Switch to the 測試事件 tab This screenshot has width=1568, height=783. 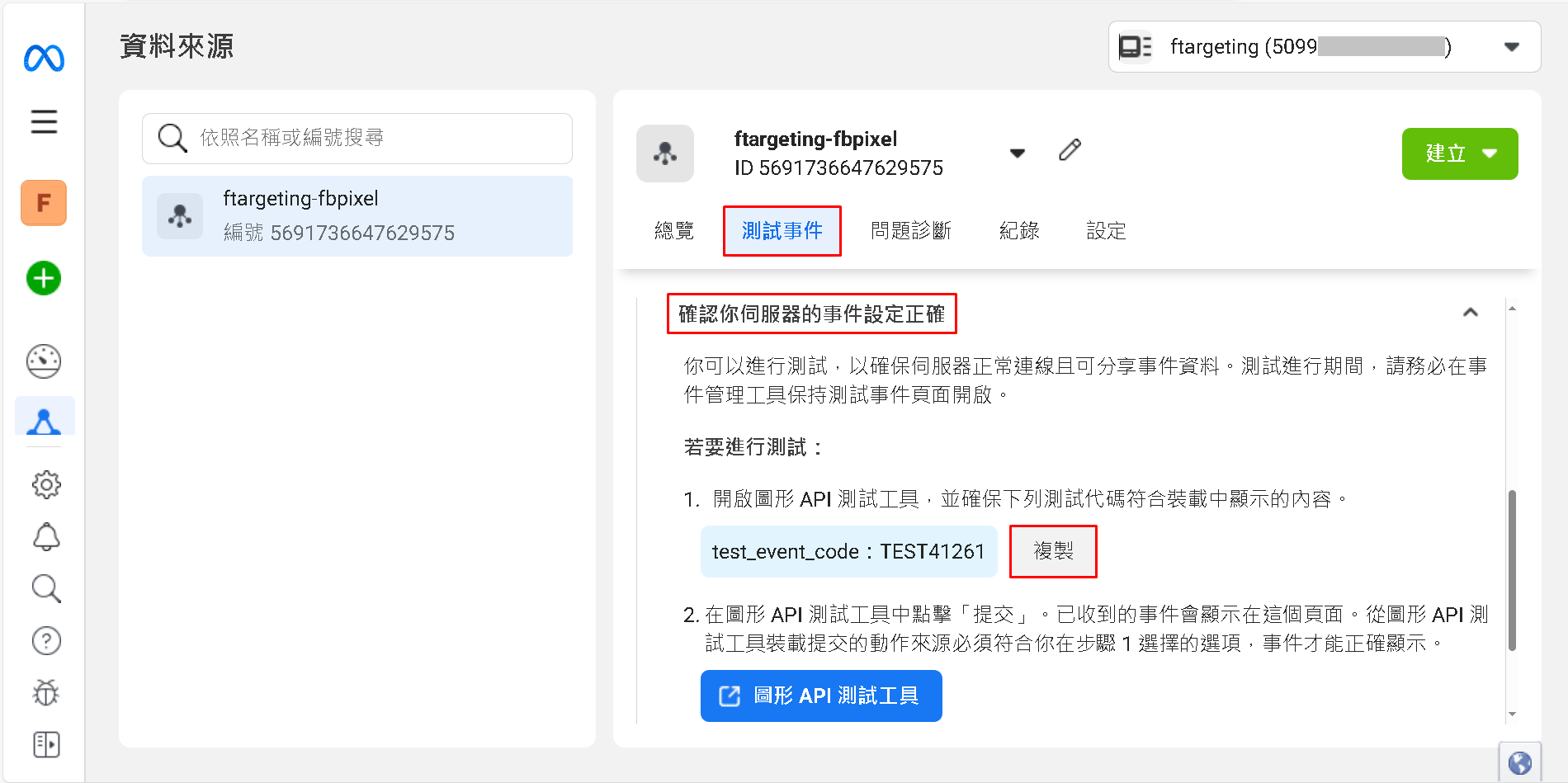pos(782,231)
